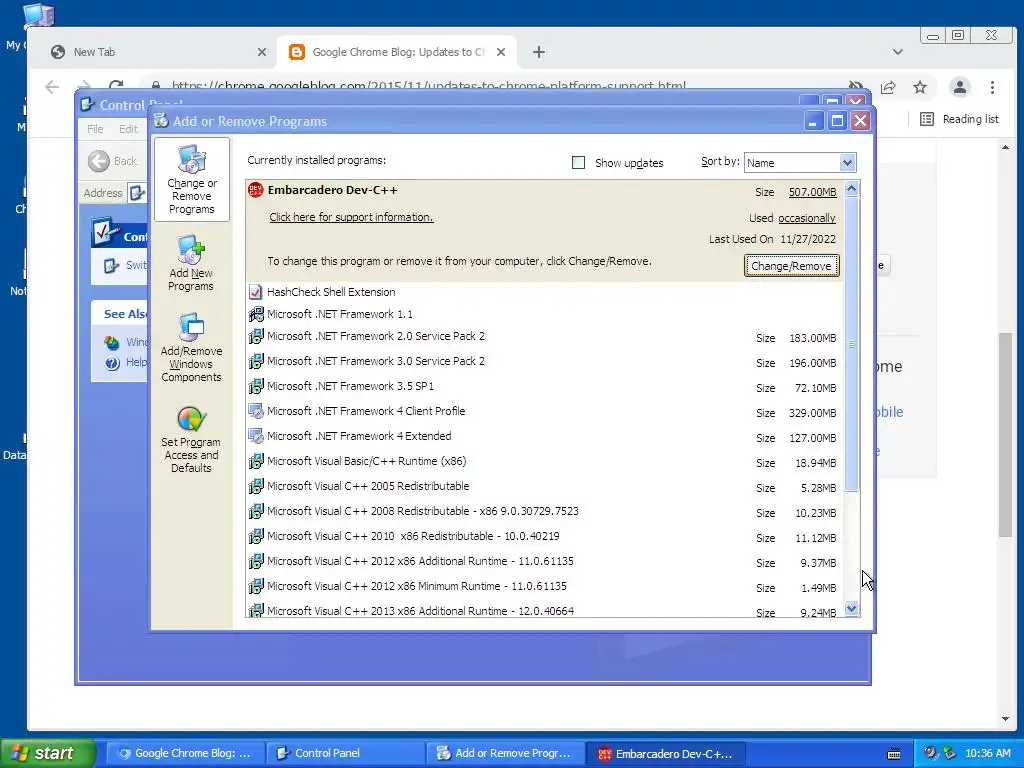
Task: Open Control Panel Edit menu
Action: pos(128,129)
